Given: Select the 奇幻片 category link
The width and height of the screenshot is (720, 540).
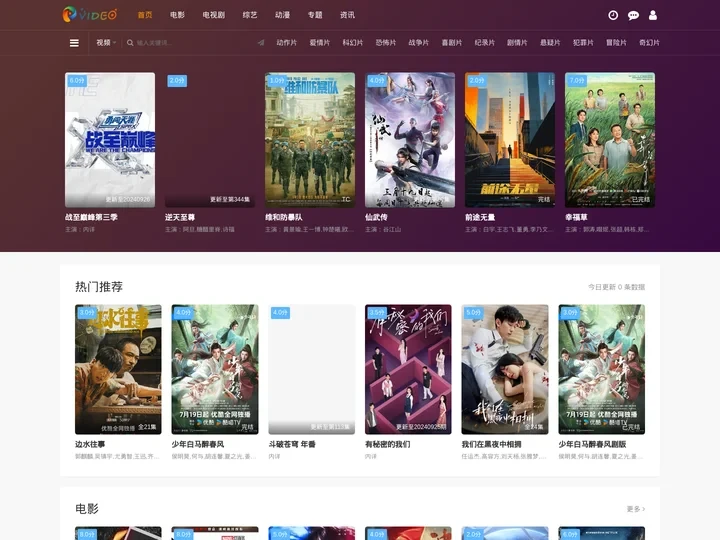Looking at the screenshot, I should tap(649, 43).
